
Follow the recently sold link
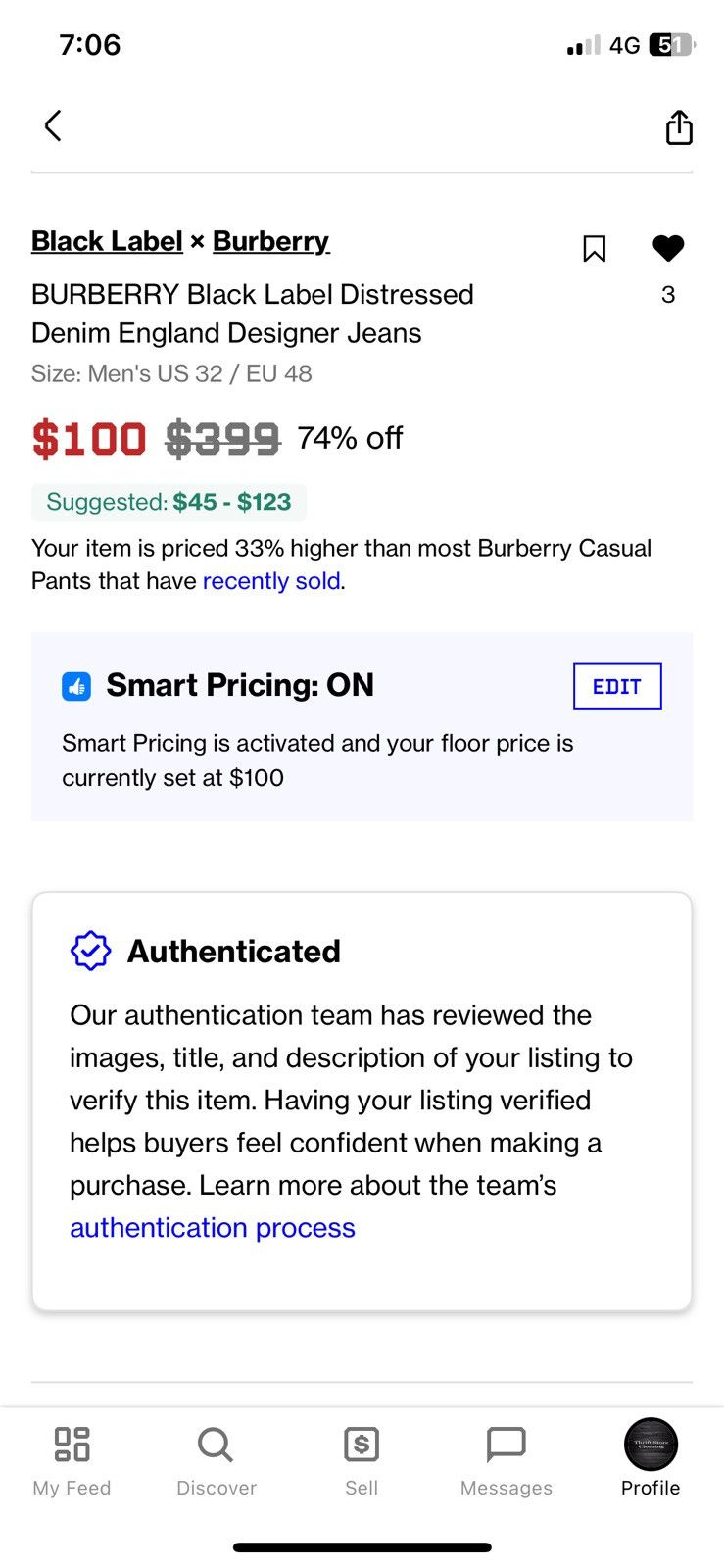tap(271, 581)
